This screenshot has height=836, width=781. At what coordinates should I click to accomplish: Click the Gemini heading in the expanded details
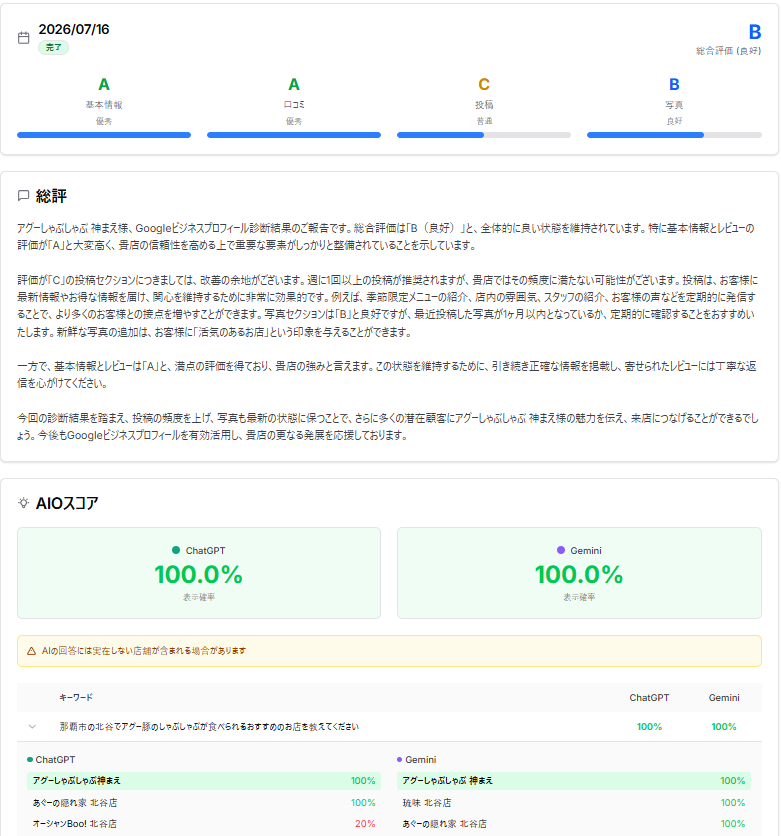point(420,759)
